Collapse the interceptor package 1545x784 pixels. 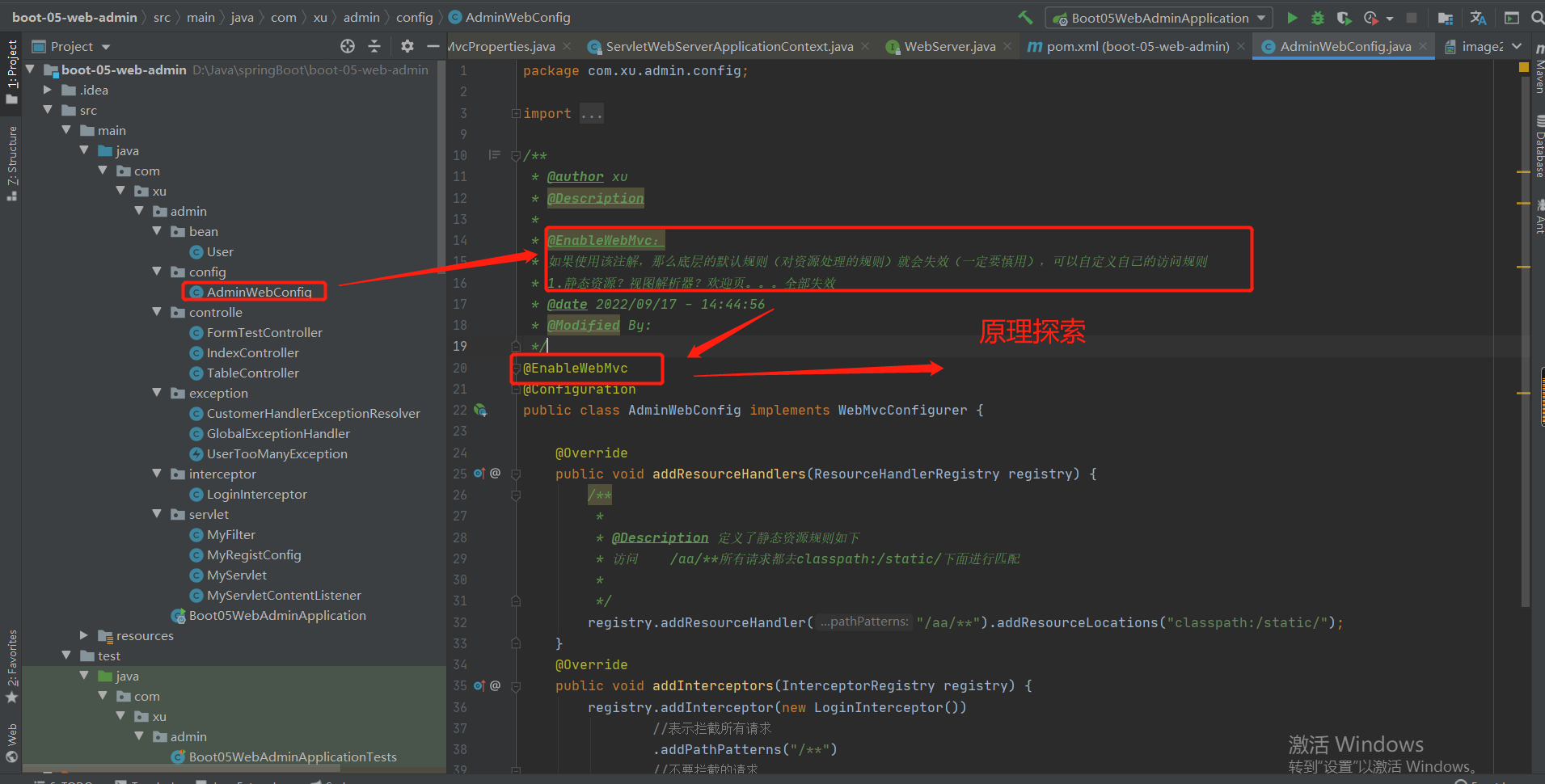tap(157, 474)
